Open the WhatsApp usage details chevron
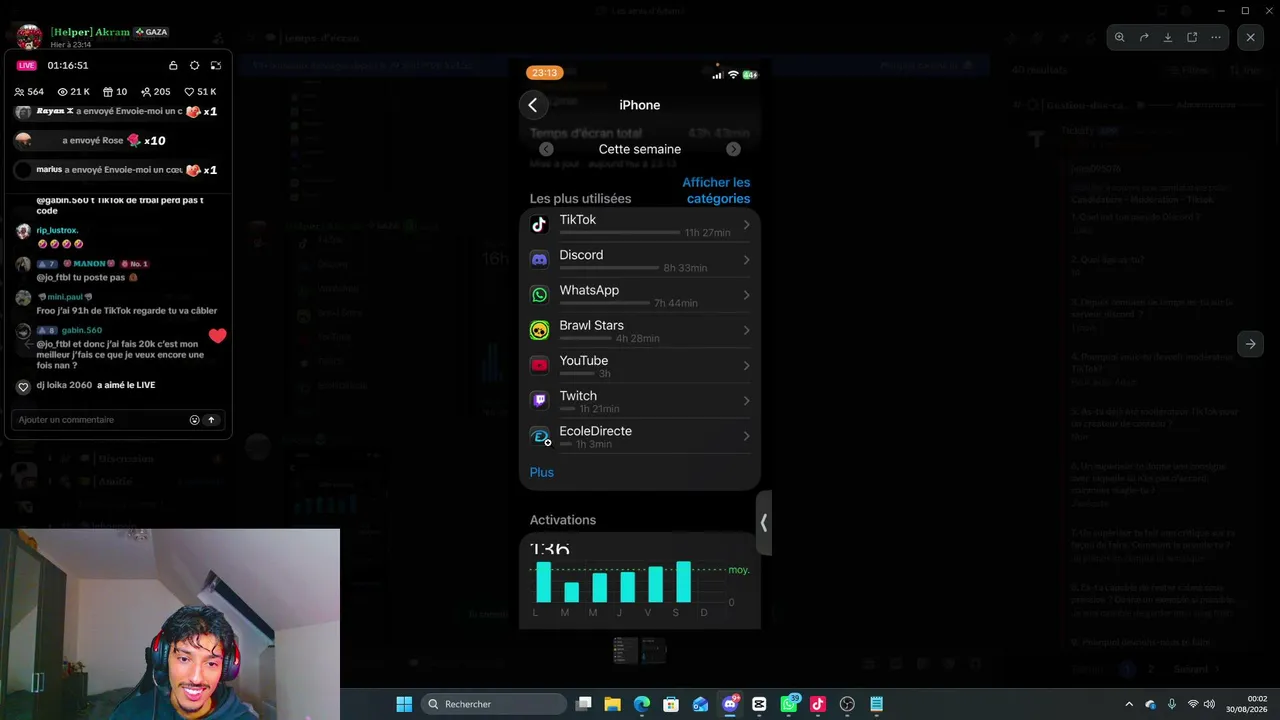 point(746,295)
